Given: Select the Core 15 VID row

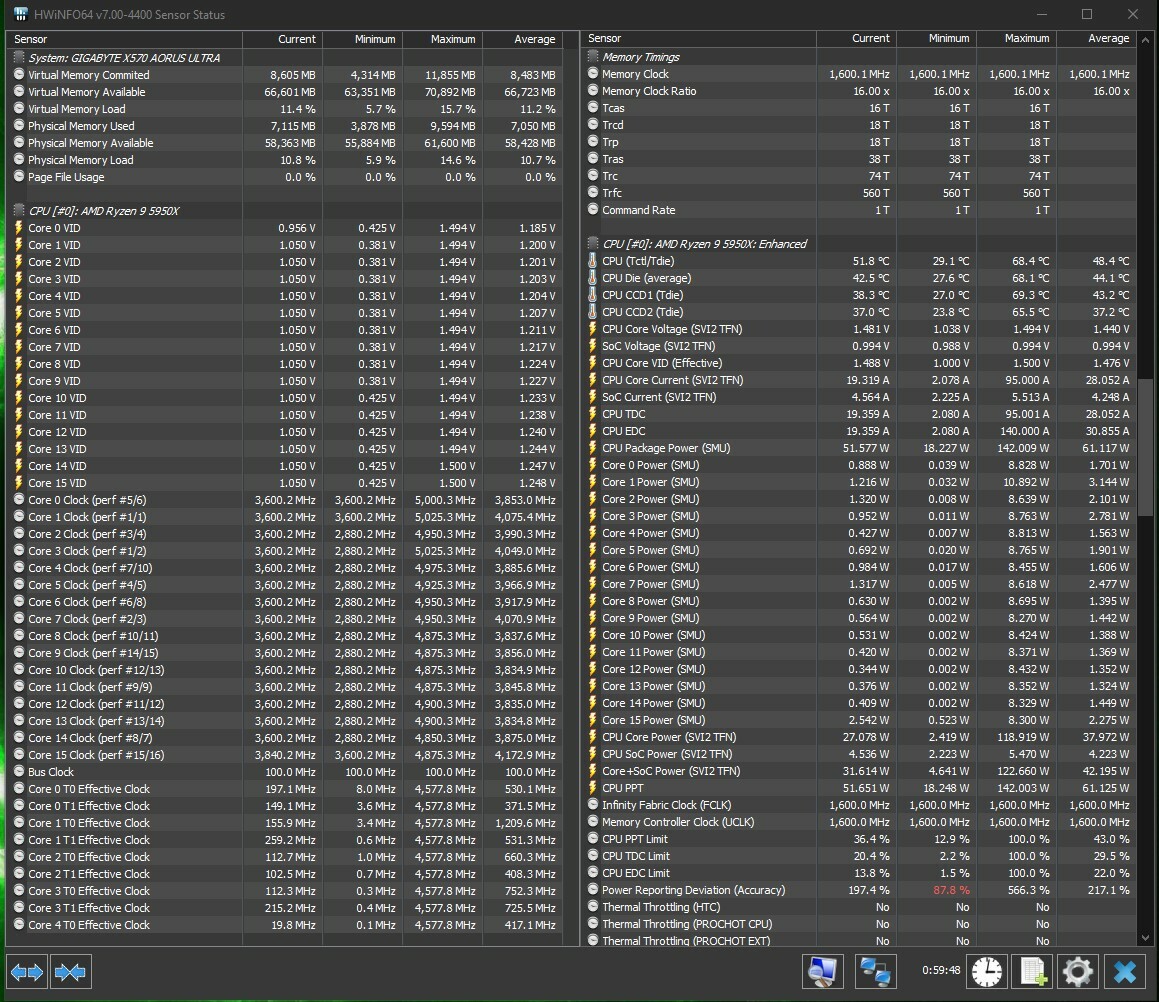Looking at the screenshot, I should (x=284, y=483).
